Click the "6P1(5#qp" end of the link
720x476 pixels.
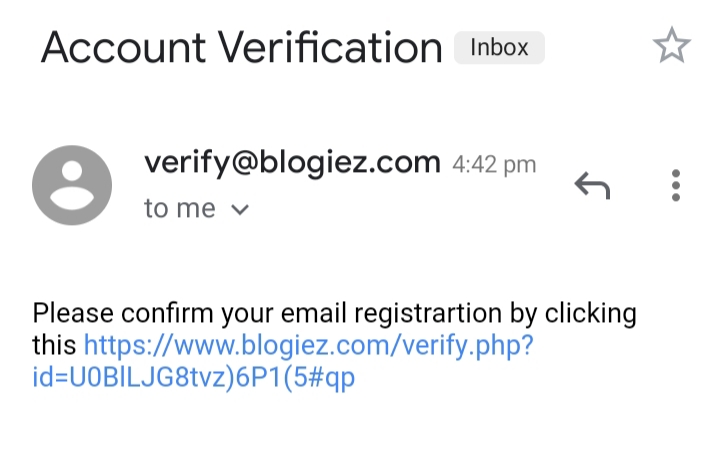click(x=295, y=377)
